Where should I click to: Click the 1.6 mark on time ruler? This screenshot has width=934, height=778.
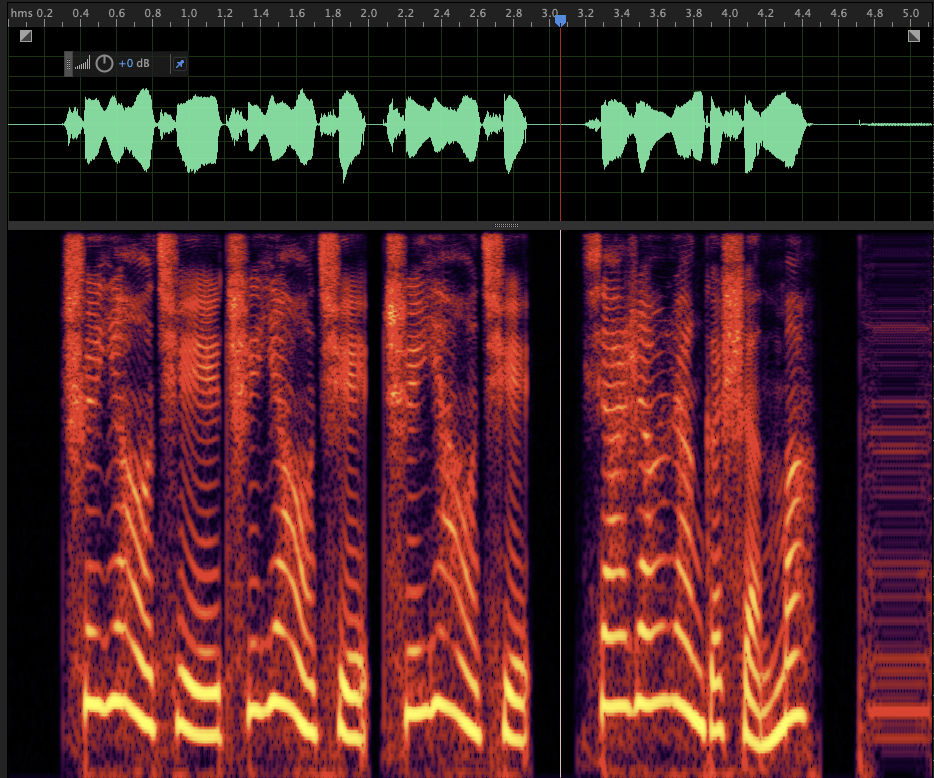pos(297,13)
